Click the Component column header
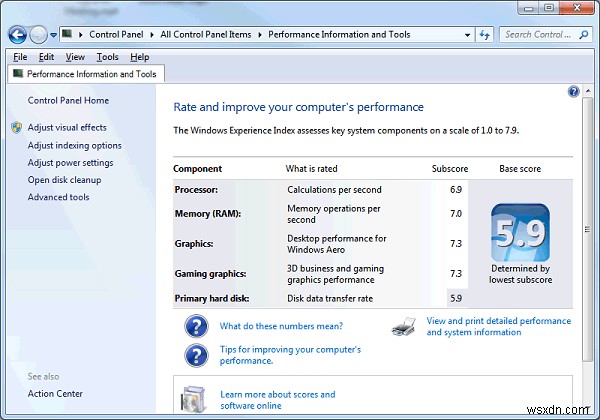This screenshot has height=420, width=600. tap(197, 169)
